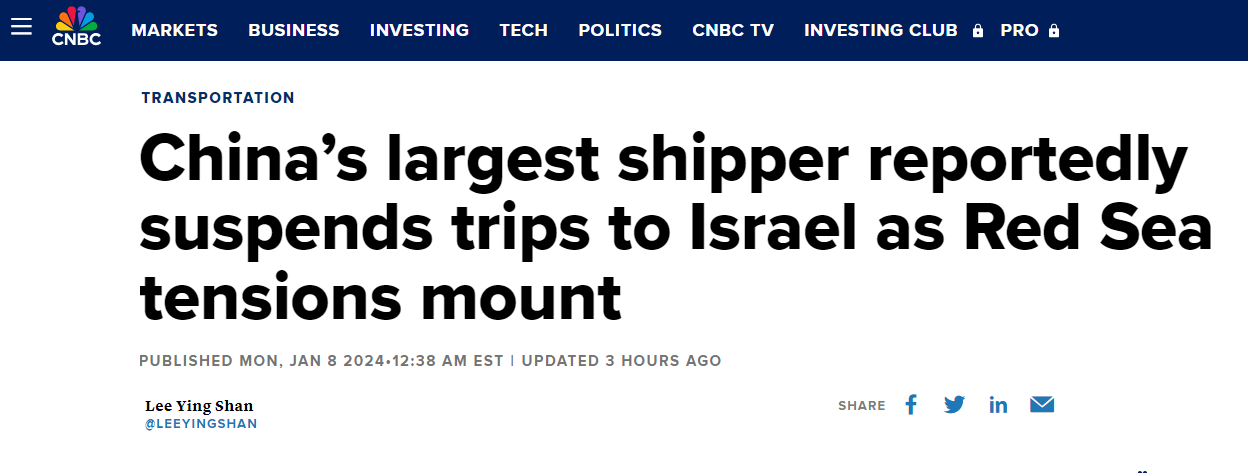
Task: Share article on LinkedIn
Action: coord(998,405)
